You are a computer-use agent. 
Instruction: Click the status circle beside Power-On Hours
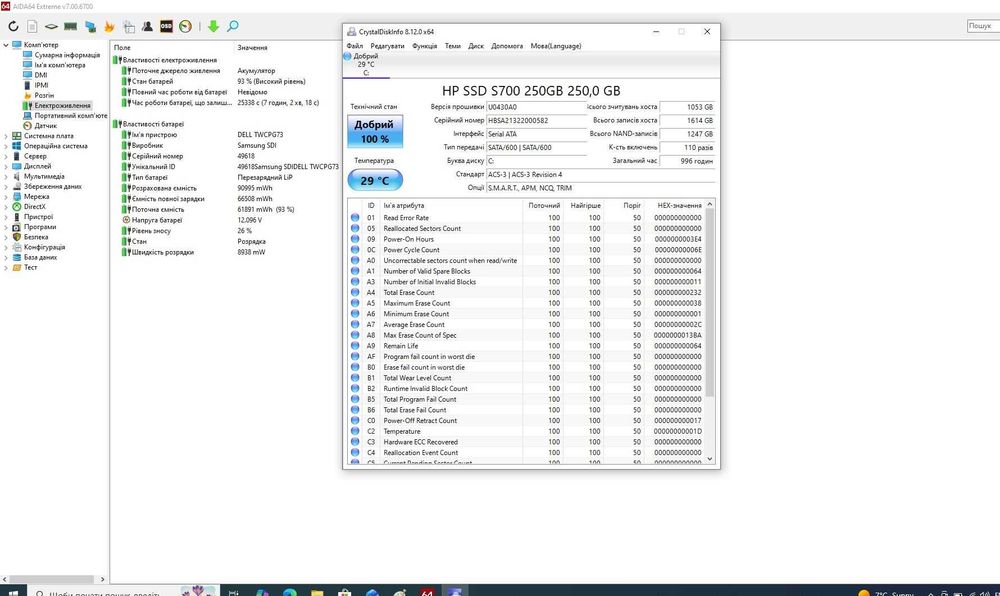click(355, 239)
